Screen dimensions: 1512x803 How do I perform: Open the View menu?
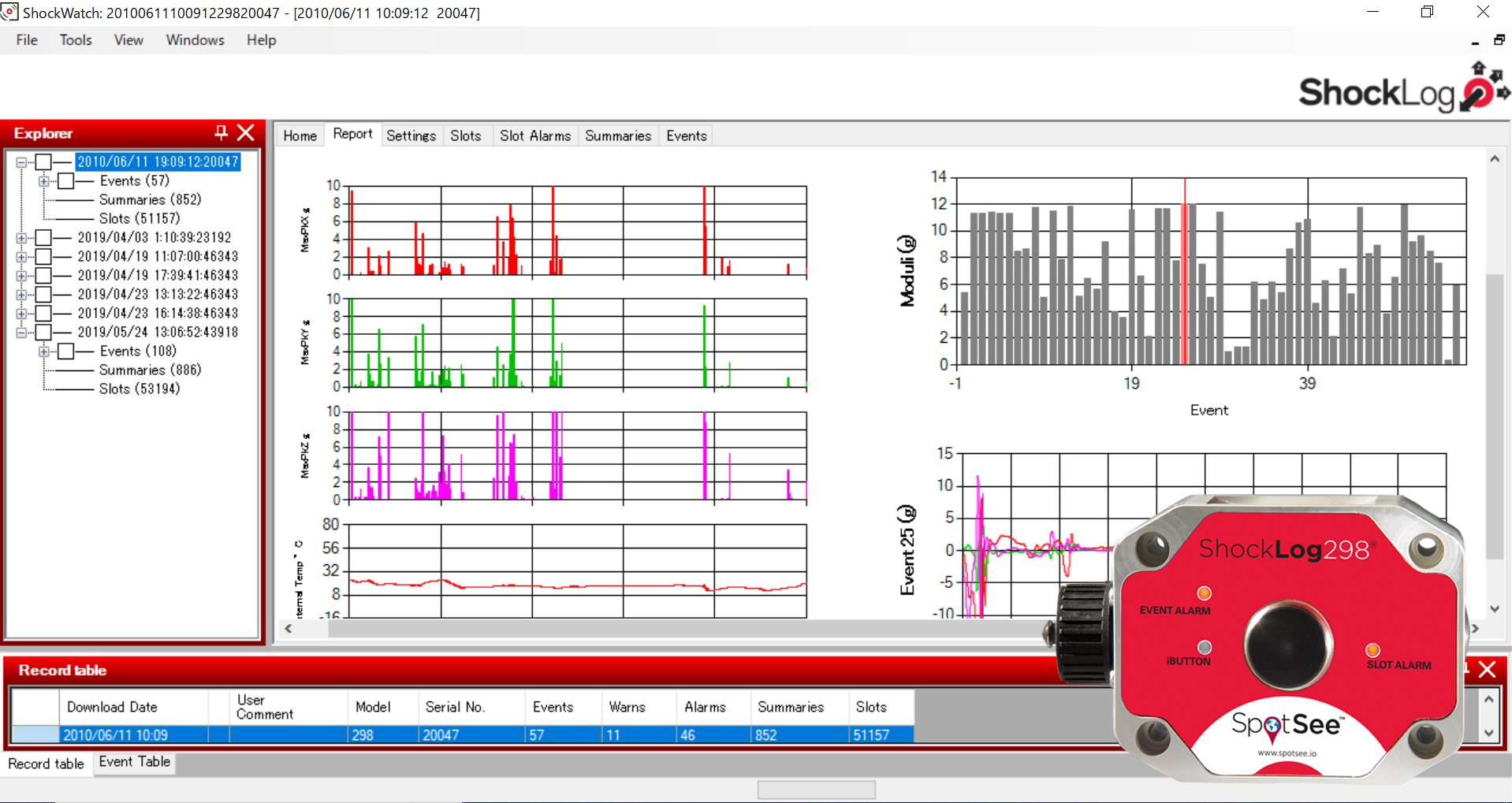(128, 40)
